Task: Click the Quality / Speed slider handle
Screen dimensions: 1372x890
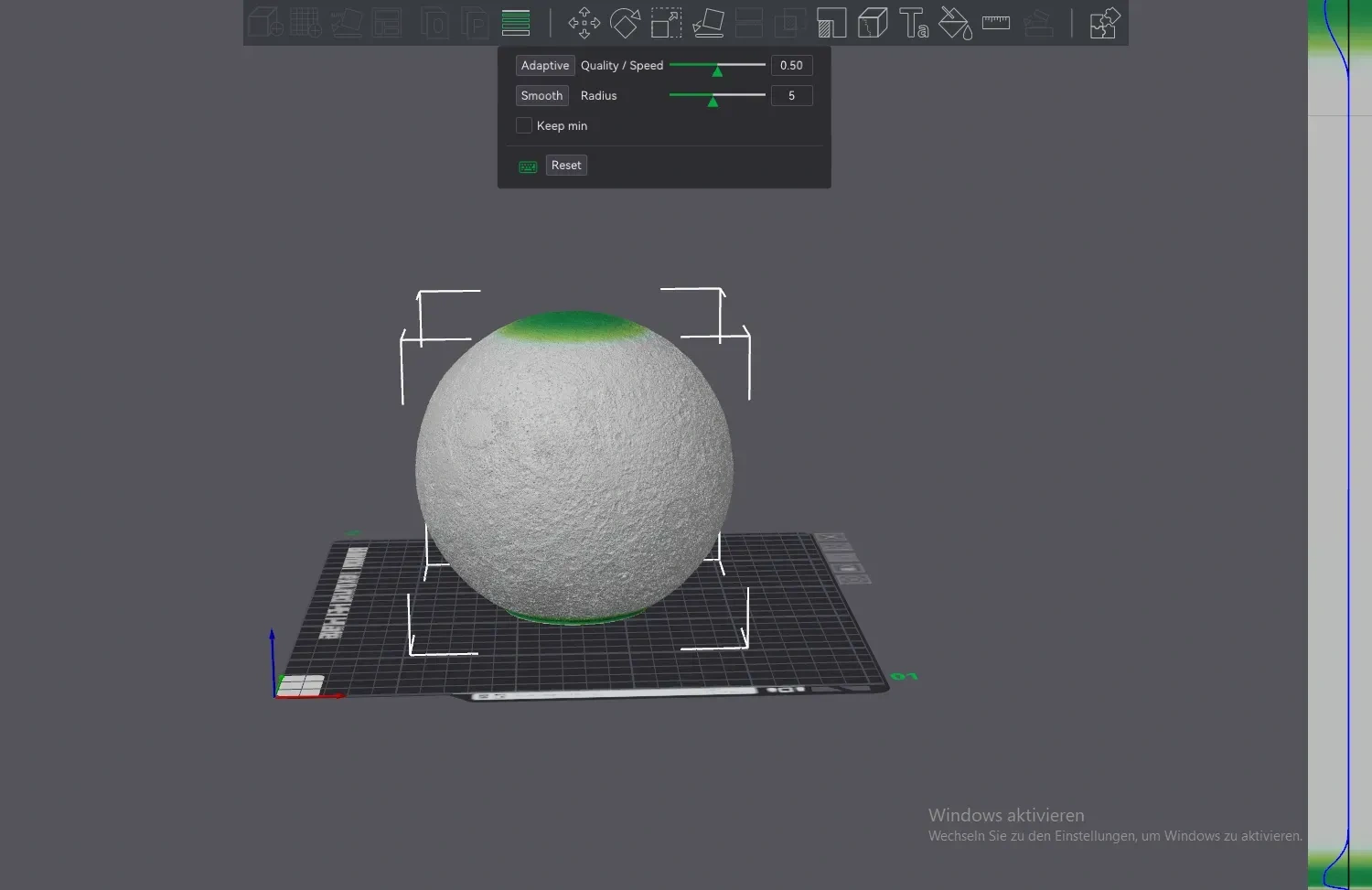Action: pyautogui.click(x=717, y=70)
